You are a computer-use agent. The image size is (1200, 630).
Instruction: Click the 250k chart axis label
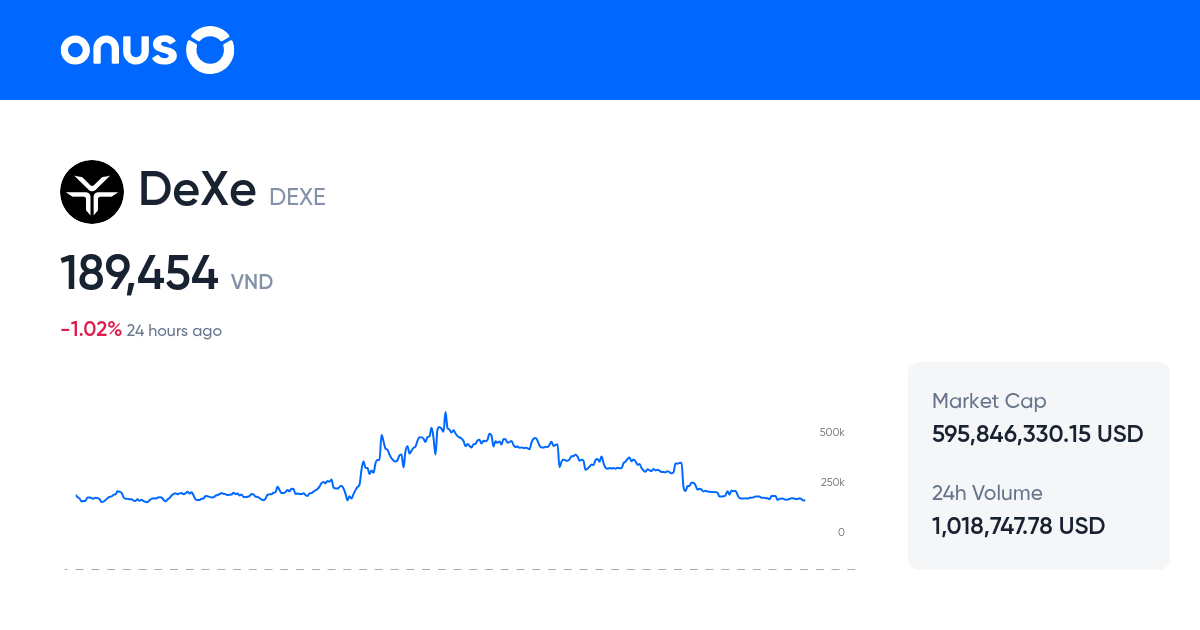tap(832, 482)
